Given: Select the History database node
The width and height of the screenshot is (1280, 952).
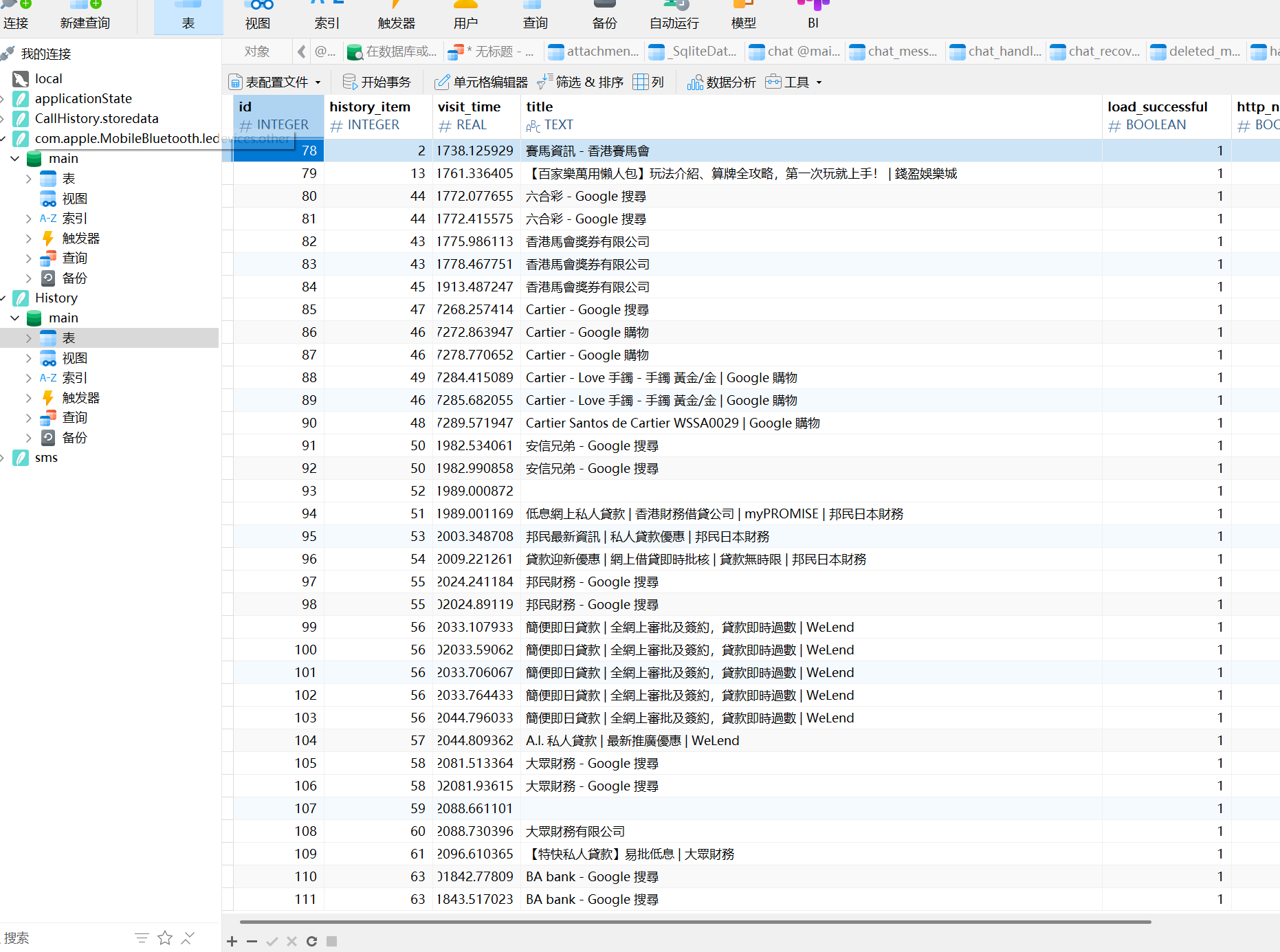Looking at the screenshot, I should click(56, 298).
